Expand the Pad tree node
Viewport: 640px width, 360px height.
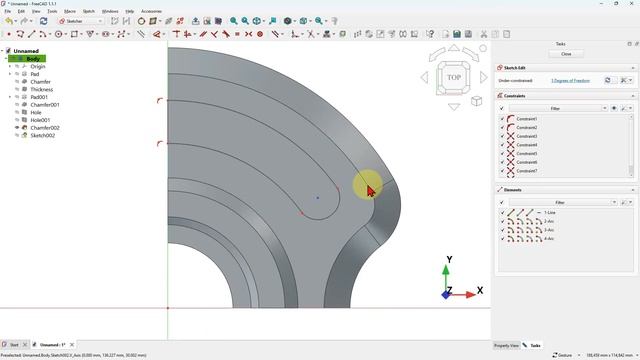10,74
